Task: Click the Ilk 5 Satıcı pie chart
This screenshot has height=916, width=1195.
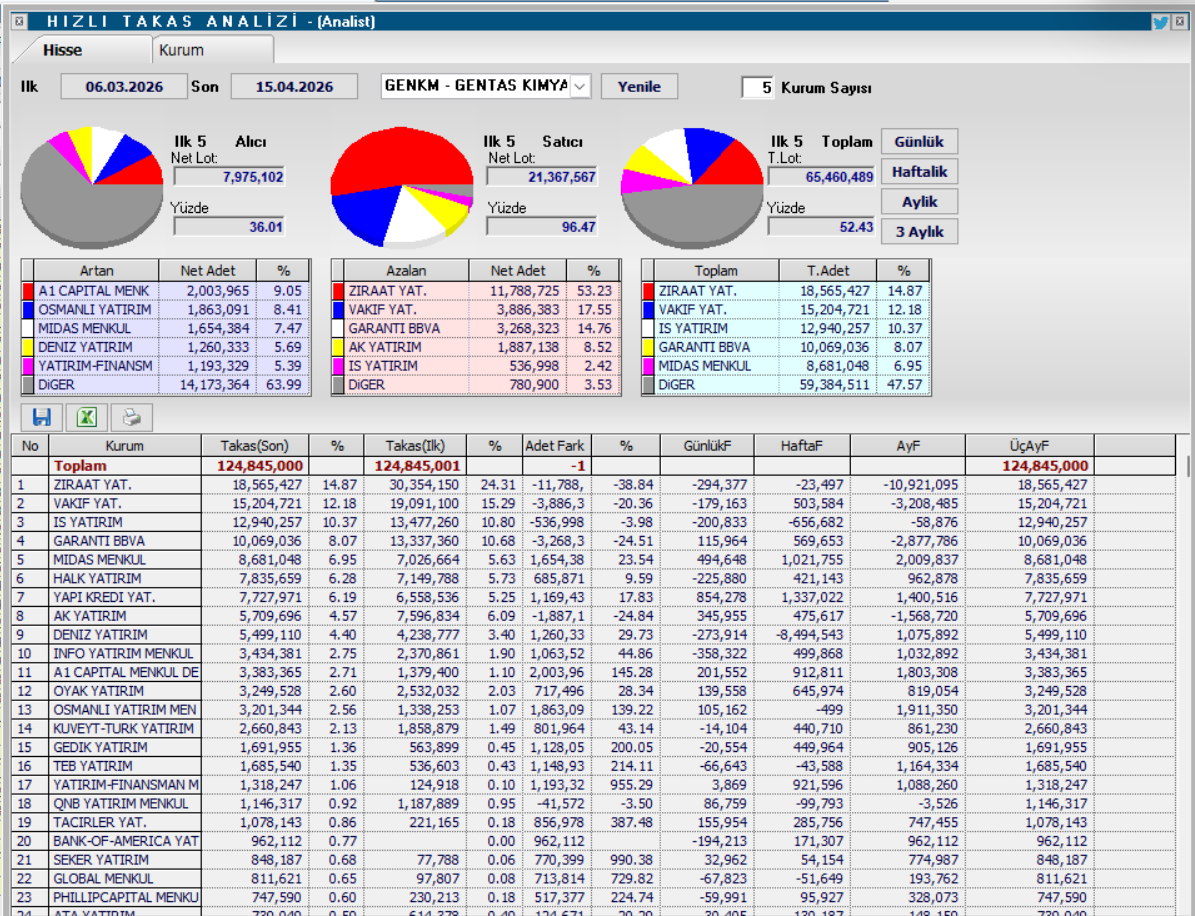Action: 401,187
